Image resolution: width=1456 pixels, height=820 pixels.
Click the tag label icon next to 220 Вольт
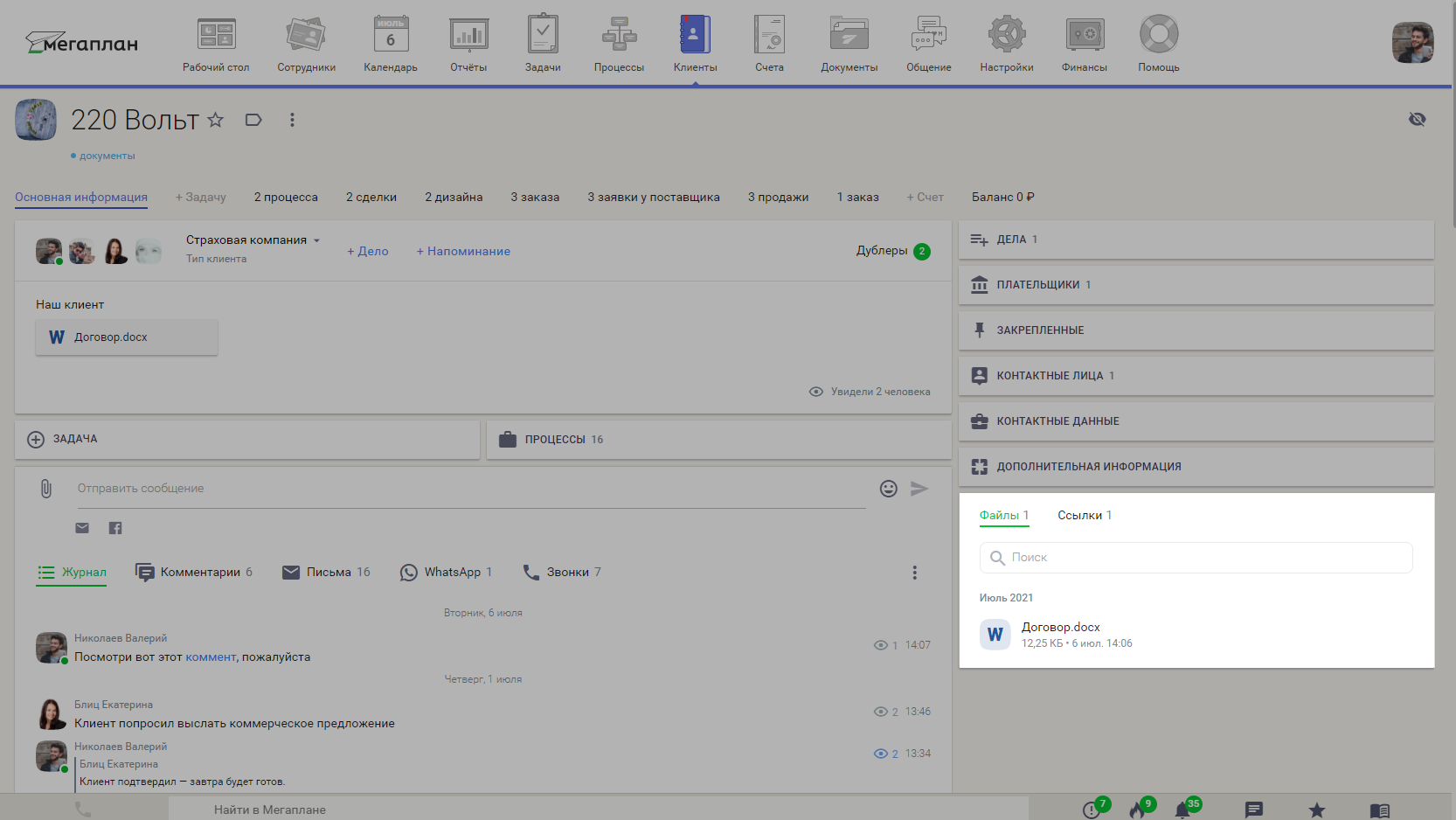click(253, 120)
